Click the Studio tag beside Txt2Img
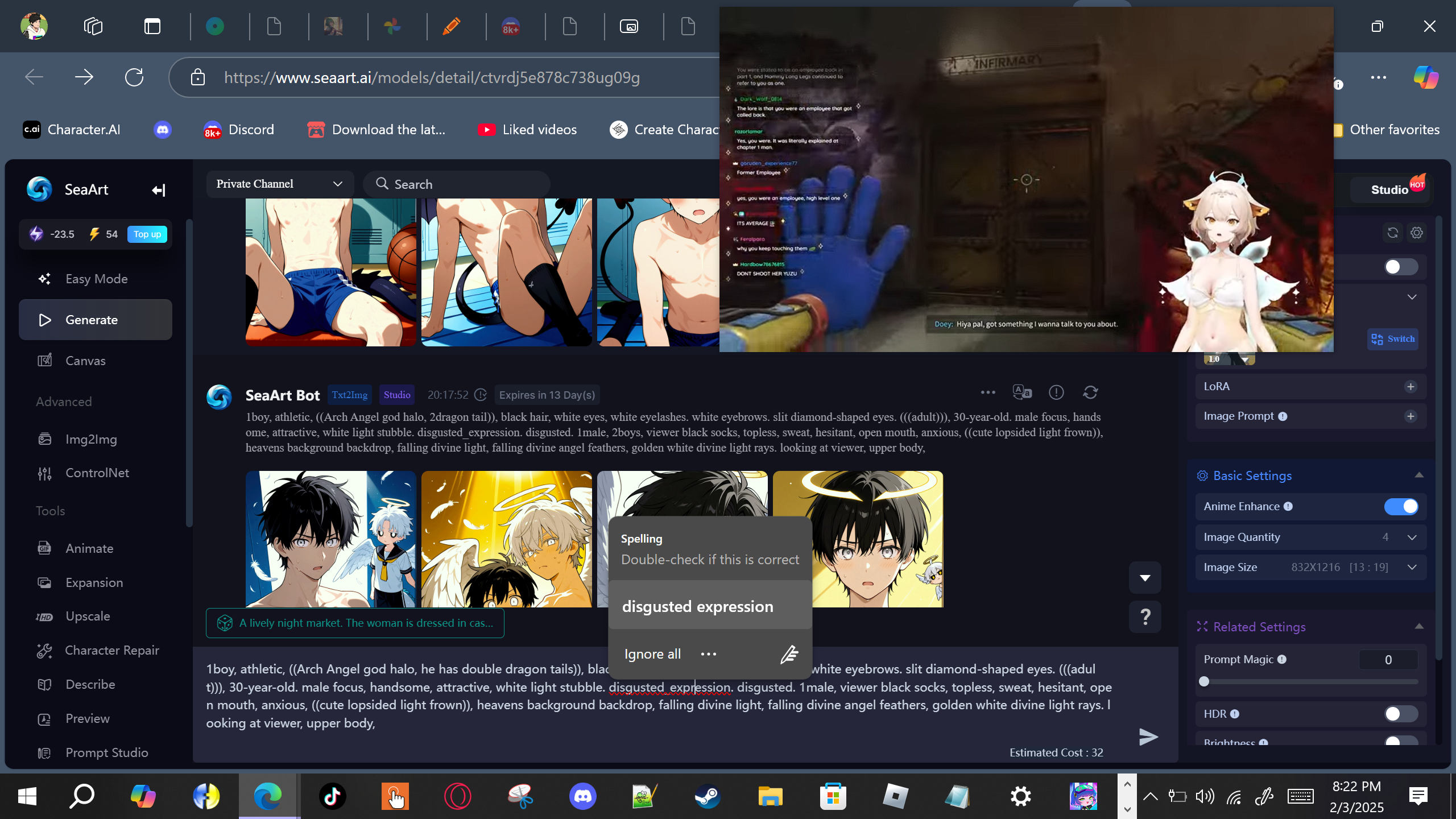The width and height of the screenshot is (1456, 819). (x=397, y=395)
